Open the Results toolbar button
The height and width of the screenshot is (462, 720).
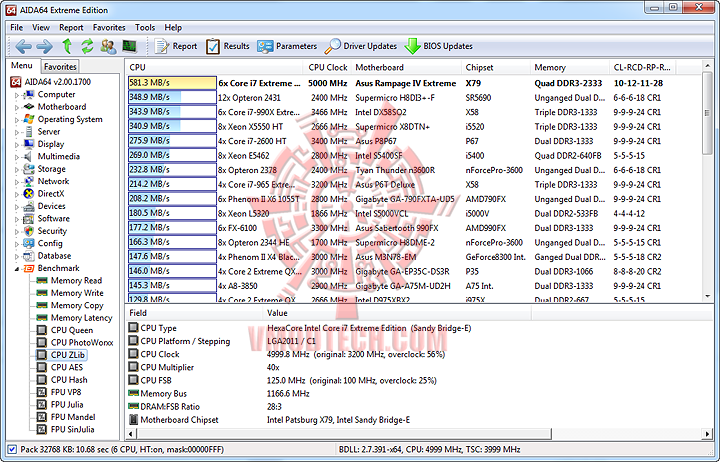pos(227,46)
